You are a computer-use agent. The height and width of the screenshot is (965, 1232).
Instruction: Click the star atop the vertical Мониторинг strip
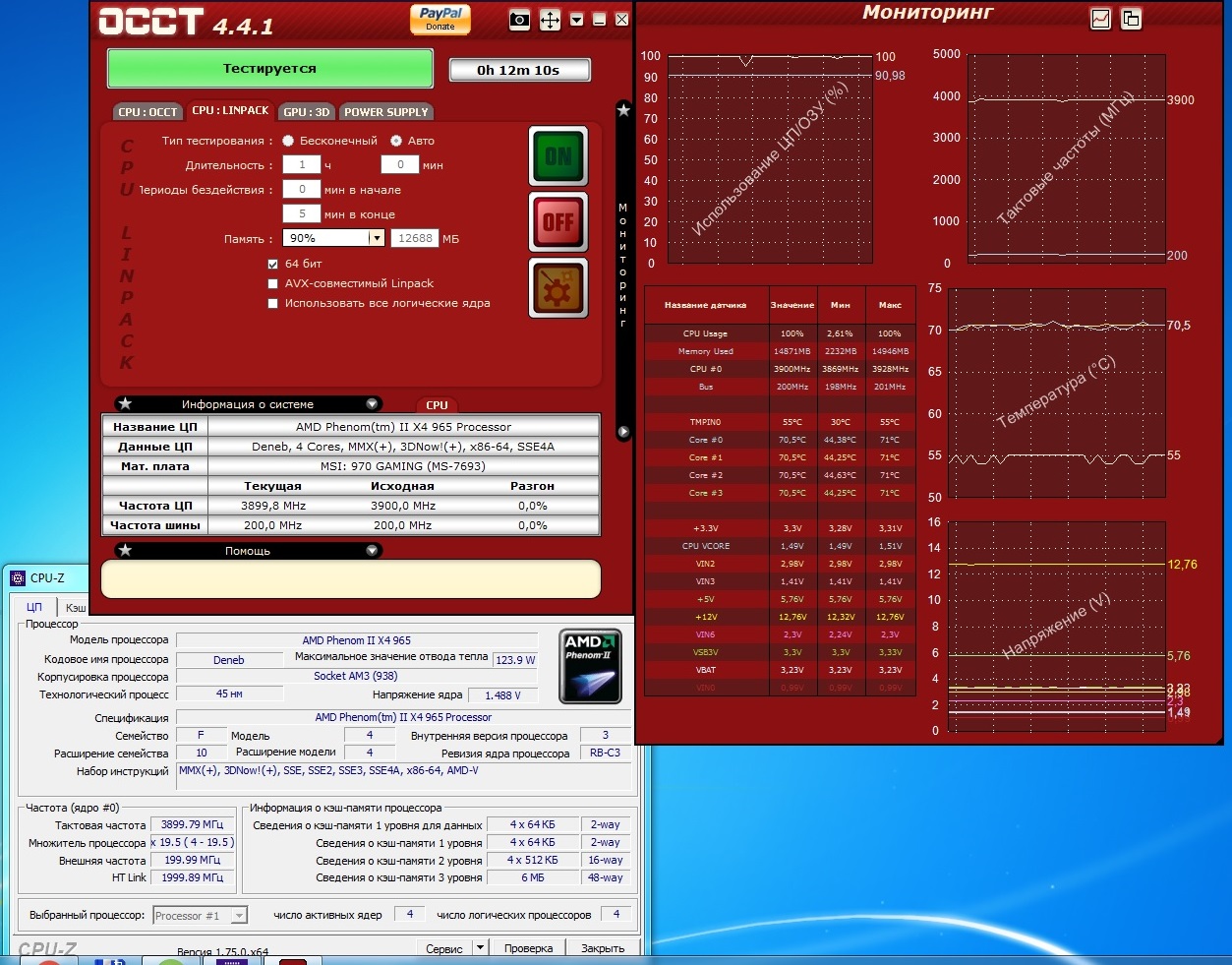click(x=623, y=110)
